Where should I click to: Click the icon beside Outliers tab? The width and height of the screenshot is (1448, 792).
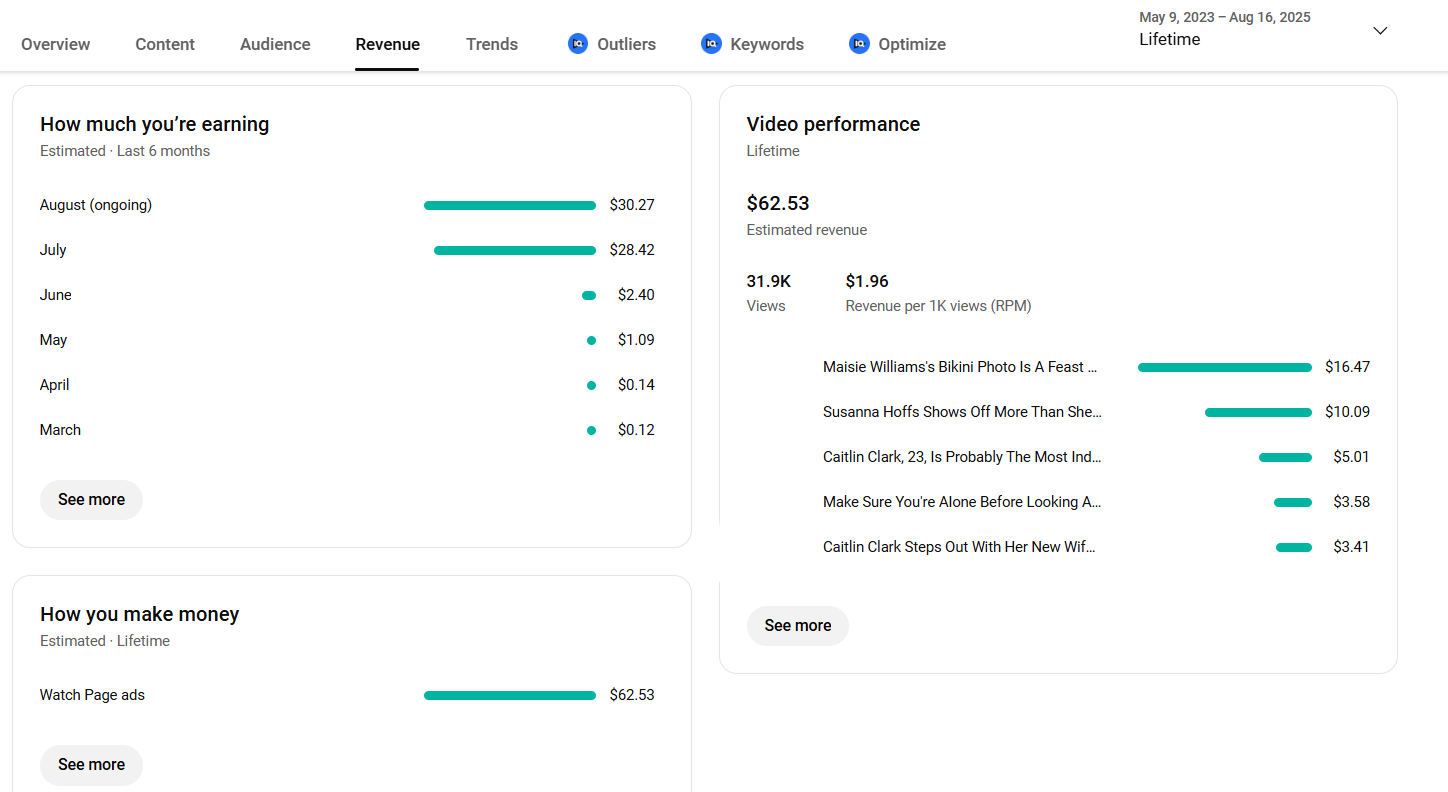click(x=578, y=44)
